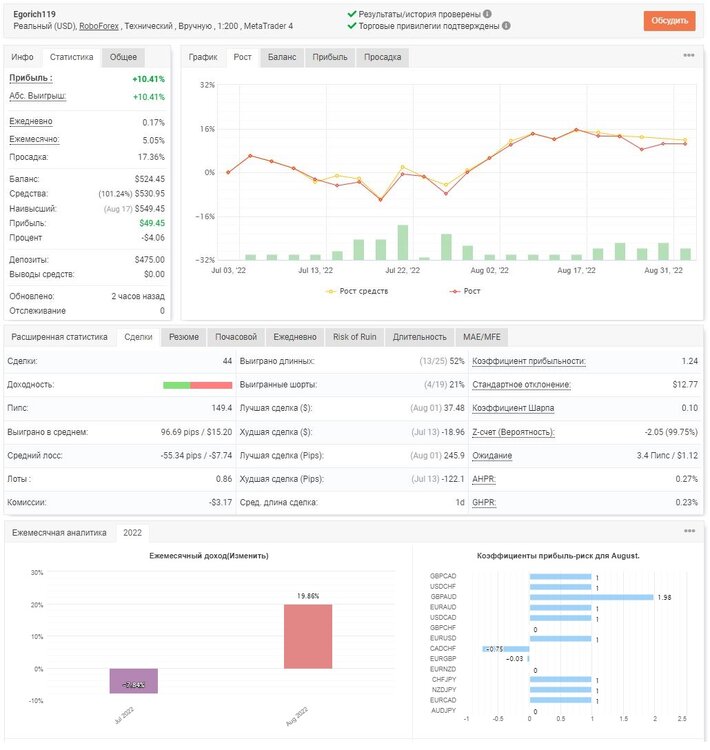Open the three-dot menu of the growth chart
The width and height of the screenshot is (710, 750).
[x=688, y=55]
